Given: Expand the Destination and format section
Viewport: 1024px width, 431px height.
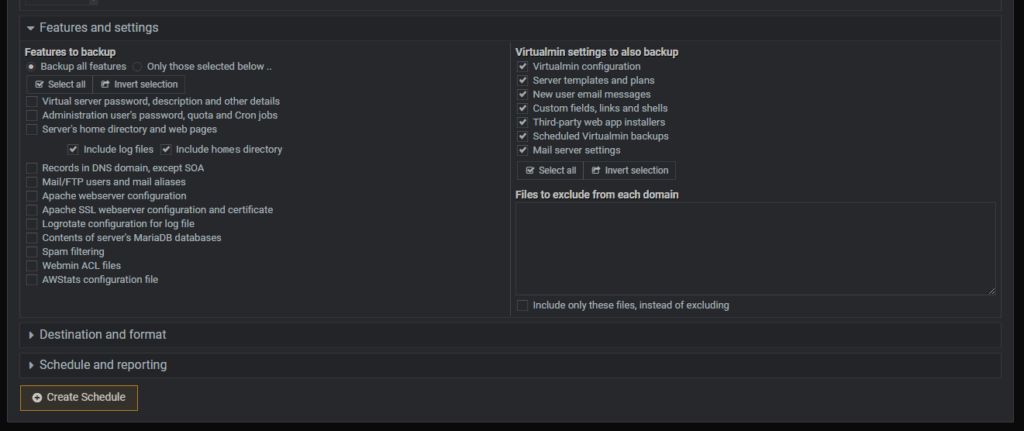Looking at the screenshot, I should (x=102, y=334).
